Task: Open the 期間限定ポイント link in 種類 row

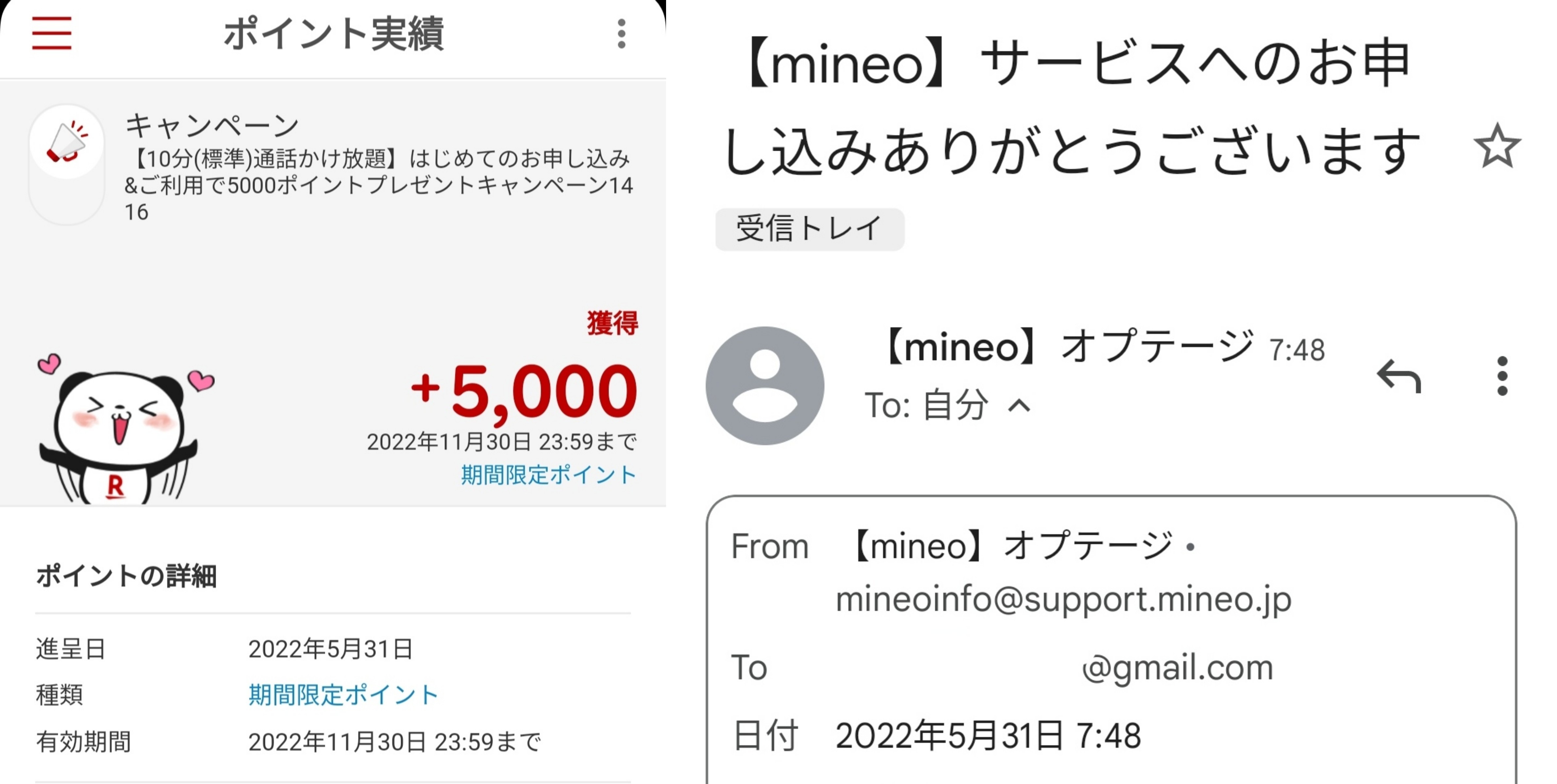Action: 343,694
